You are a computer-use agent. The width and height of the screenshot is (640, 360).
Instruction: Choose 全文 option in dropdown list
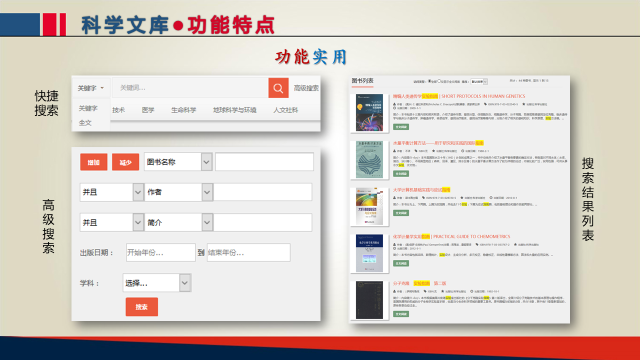(x=85, y=122)
